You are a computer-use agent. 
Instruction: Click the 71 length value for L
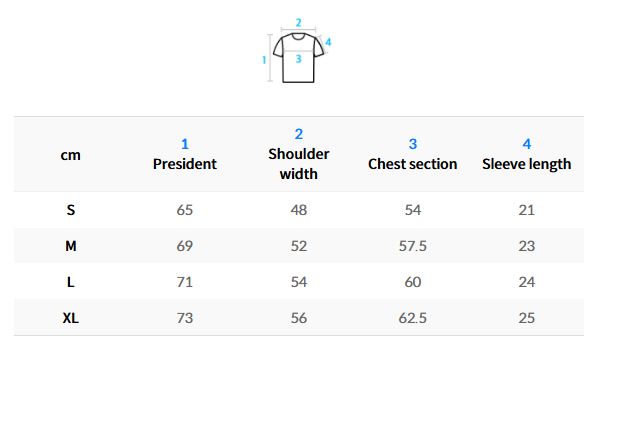point(185,282)
